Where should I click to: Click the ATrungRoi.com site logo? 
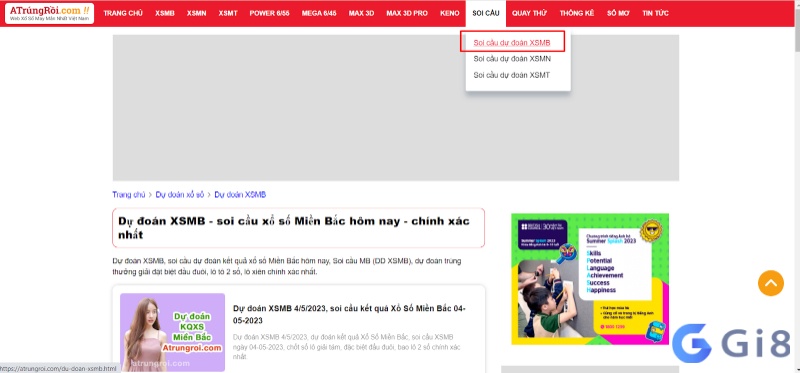[49, 13]
